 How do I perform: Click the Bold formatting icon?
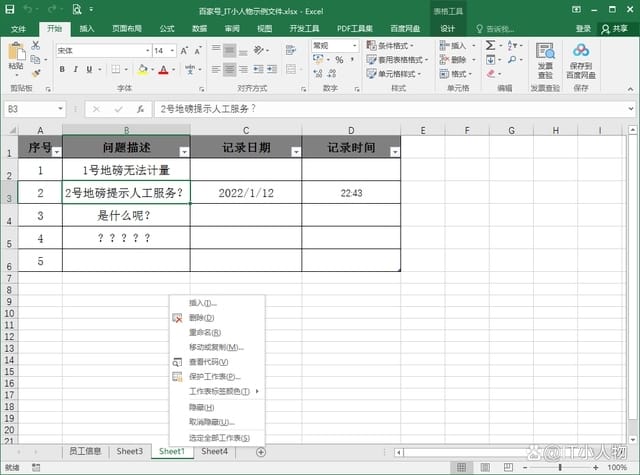(x=62, y=69)
